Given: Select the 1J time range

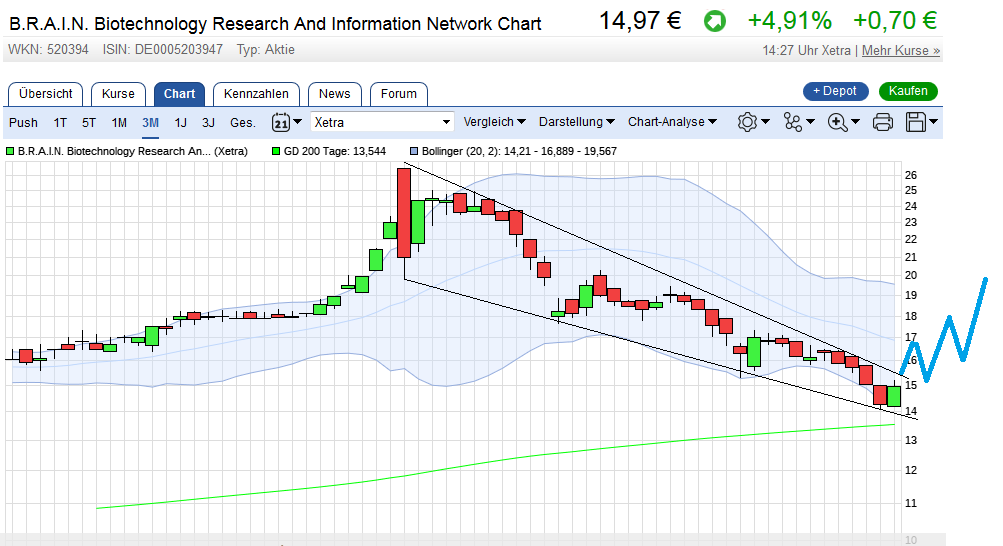Looking at the screenshot, I should (x=181, y=122).
